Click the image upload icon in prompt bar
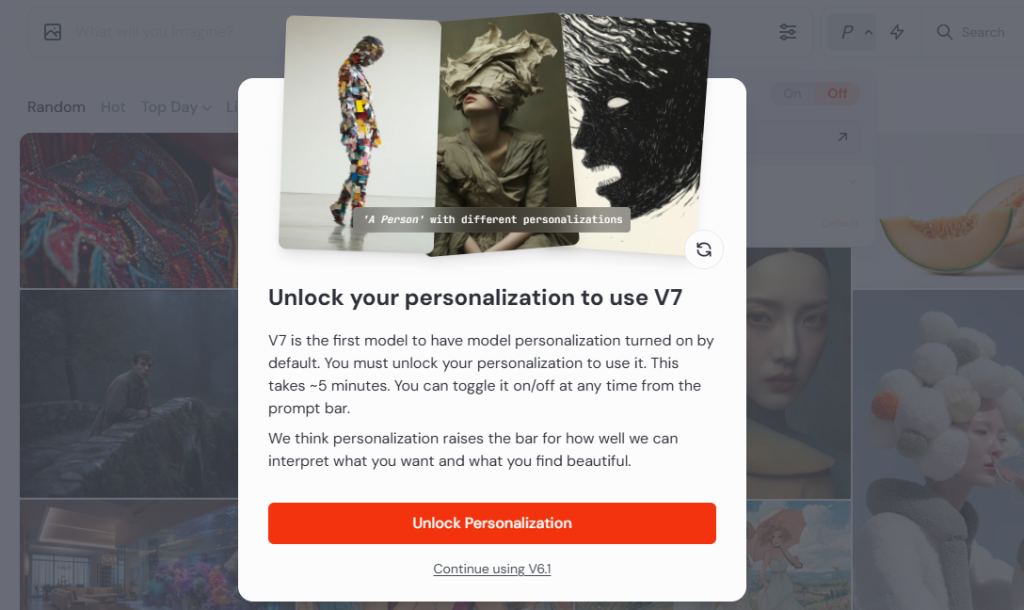1024x610 pixels. (53, 32)
